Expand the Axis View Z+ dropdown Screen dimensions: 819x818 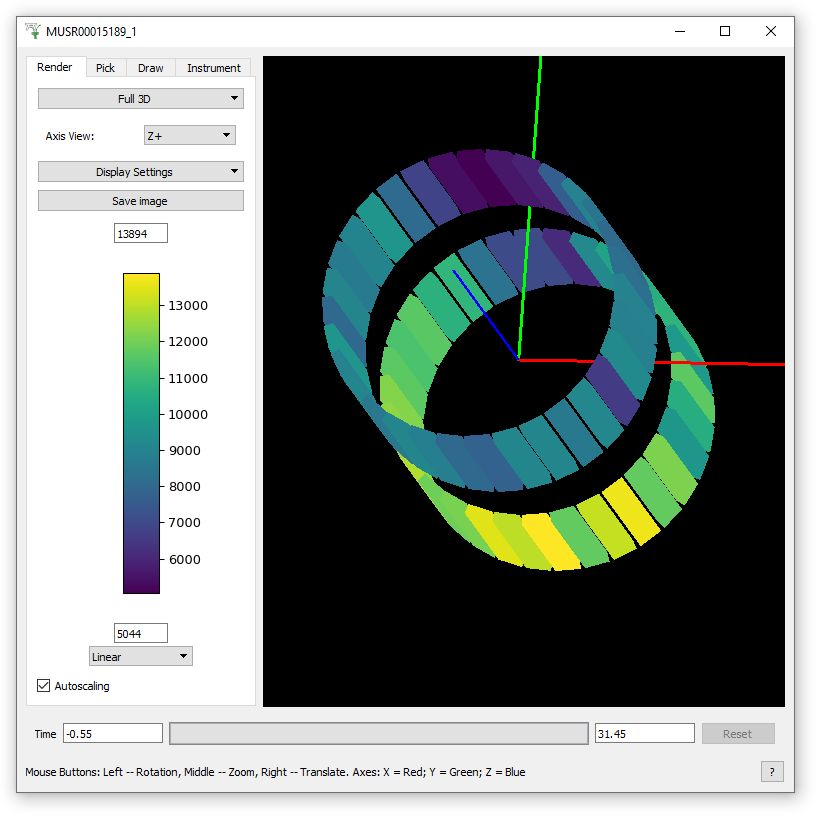[189, 135]
